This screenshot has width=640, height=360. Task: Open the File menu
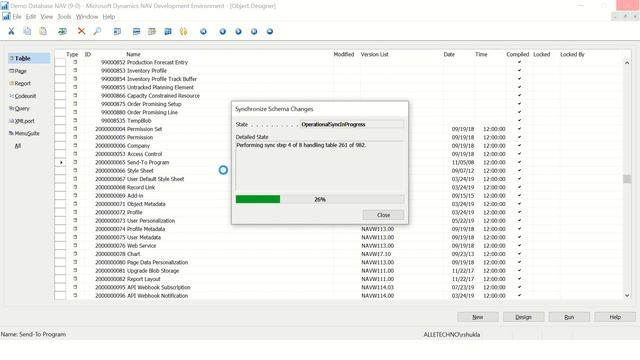tap(17, 17)
